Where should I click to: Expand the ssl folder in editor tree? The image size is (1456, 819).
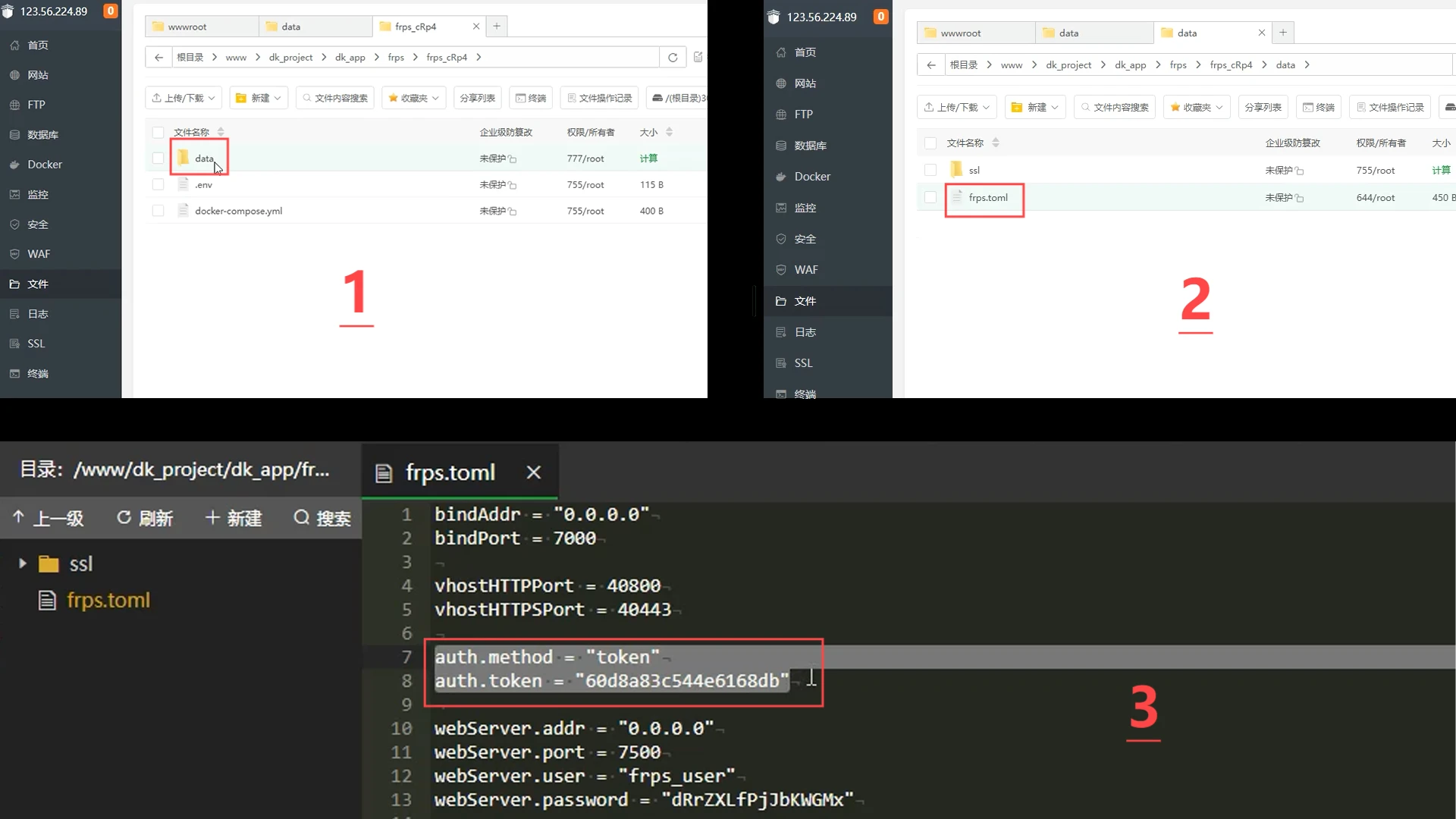pyautogui.click(x=23, y=563)
